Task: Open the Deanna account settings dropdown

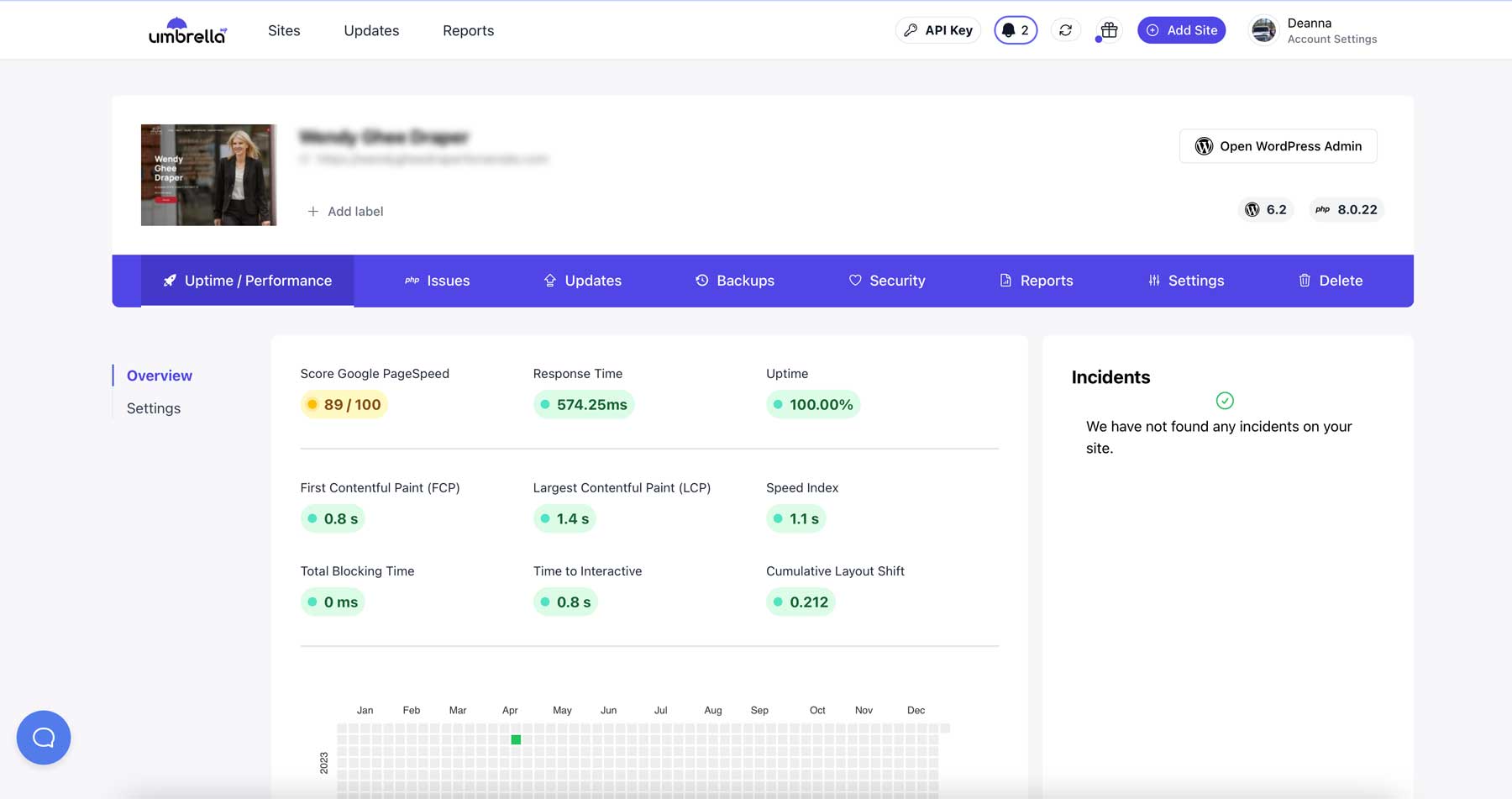Action: point(1313,29)
